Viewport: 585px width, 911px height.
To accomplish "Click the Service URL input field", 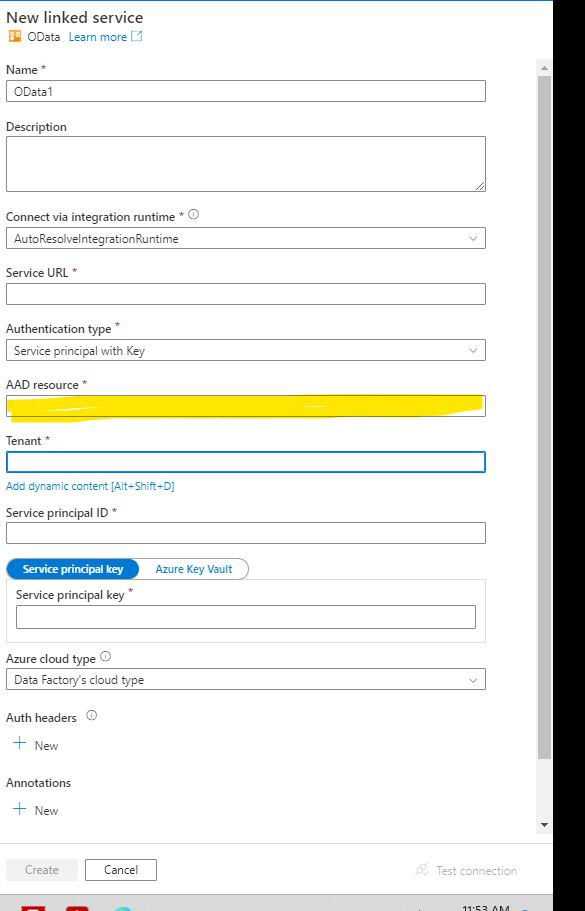I will (x=246, y=294).
